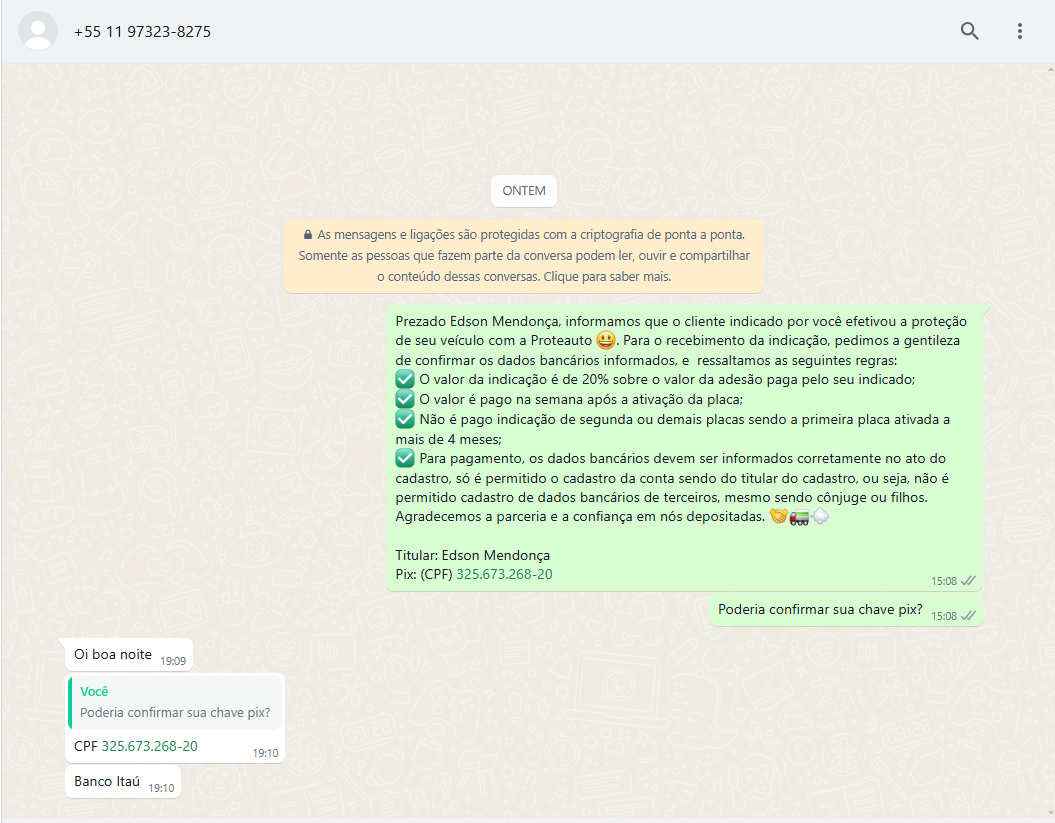
Task: Click check mark beside 'Para pagamento'
Action: [x=405, y=458]
